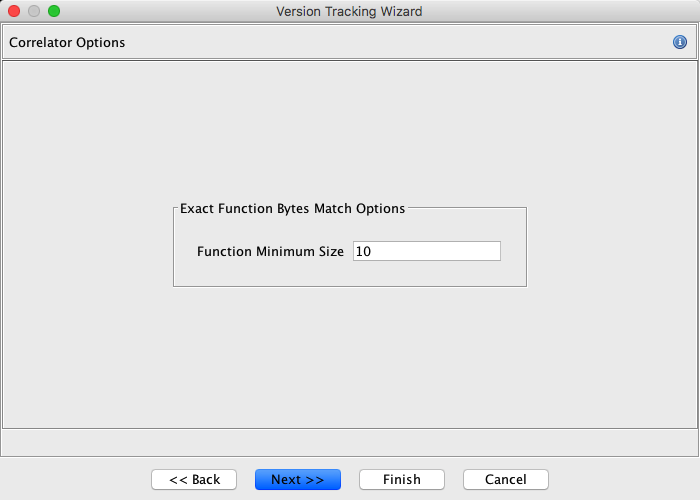Click empty header space right of Correlator Options
Viewport: 700px width, 500px height.
point(400,43)
